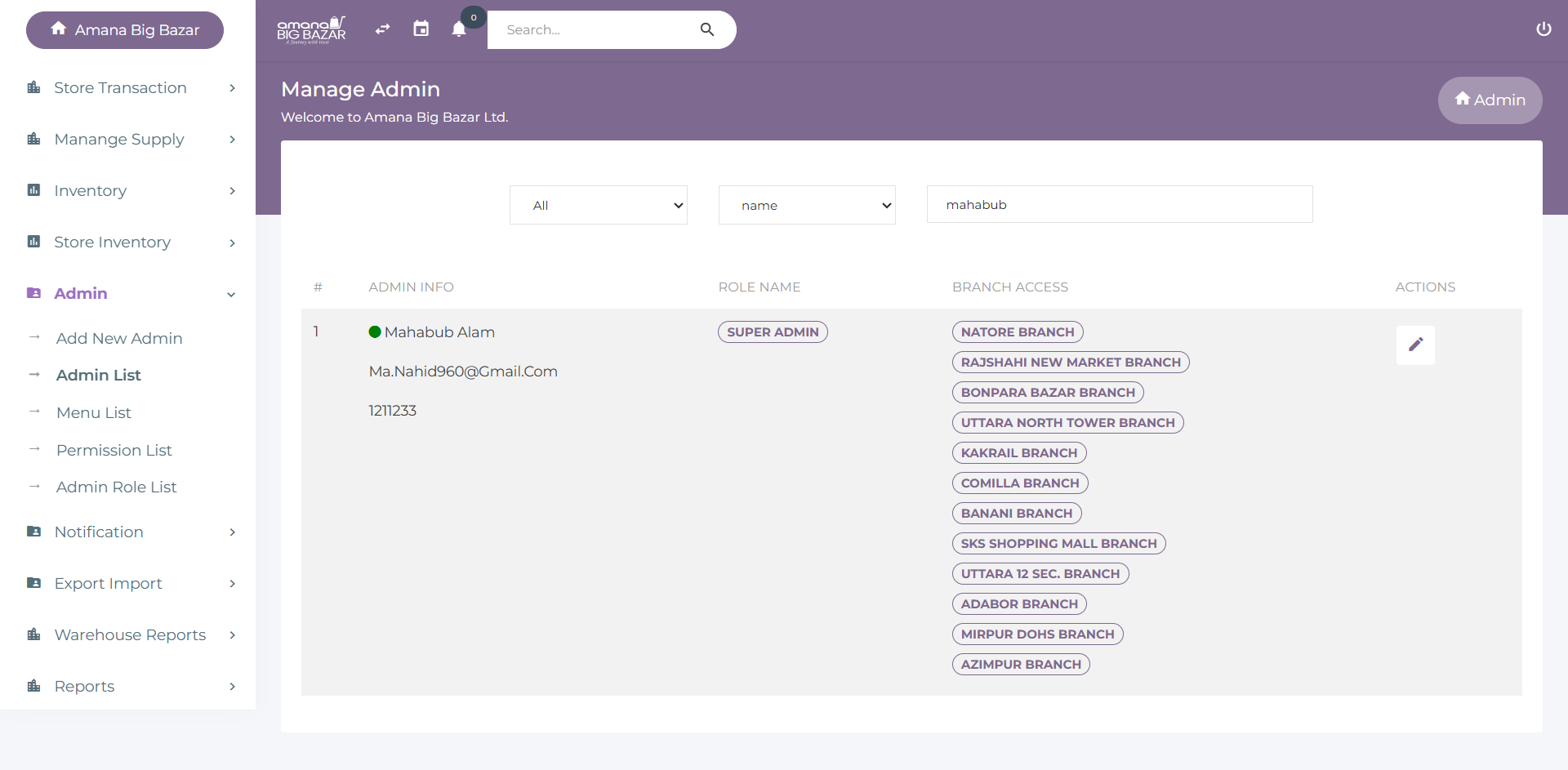Open Admin Role List submenu item

116,487
